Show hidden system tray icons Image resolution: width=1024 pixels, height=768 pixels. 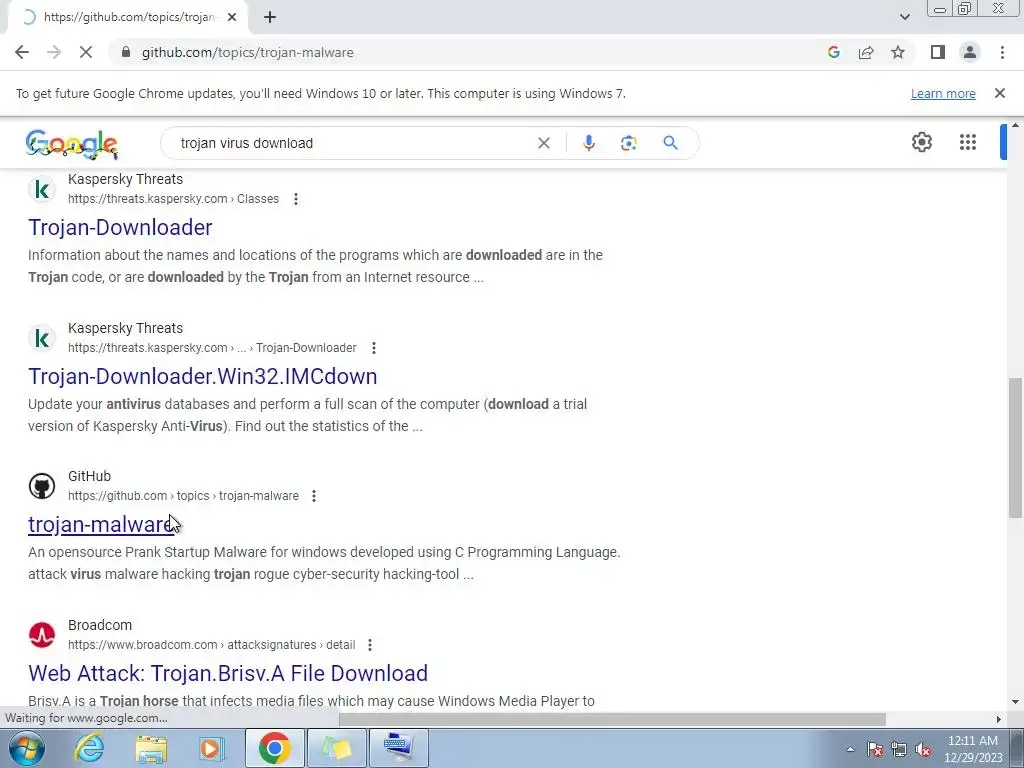pos(850,750)
